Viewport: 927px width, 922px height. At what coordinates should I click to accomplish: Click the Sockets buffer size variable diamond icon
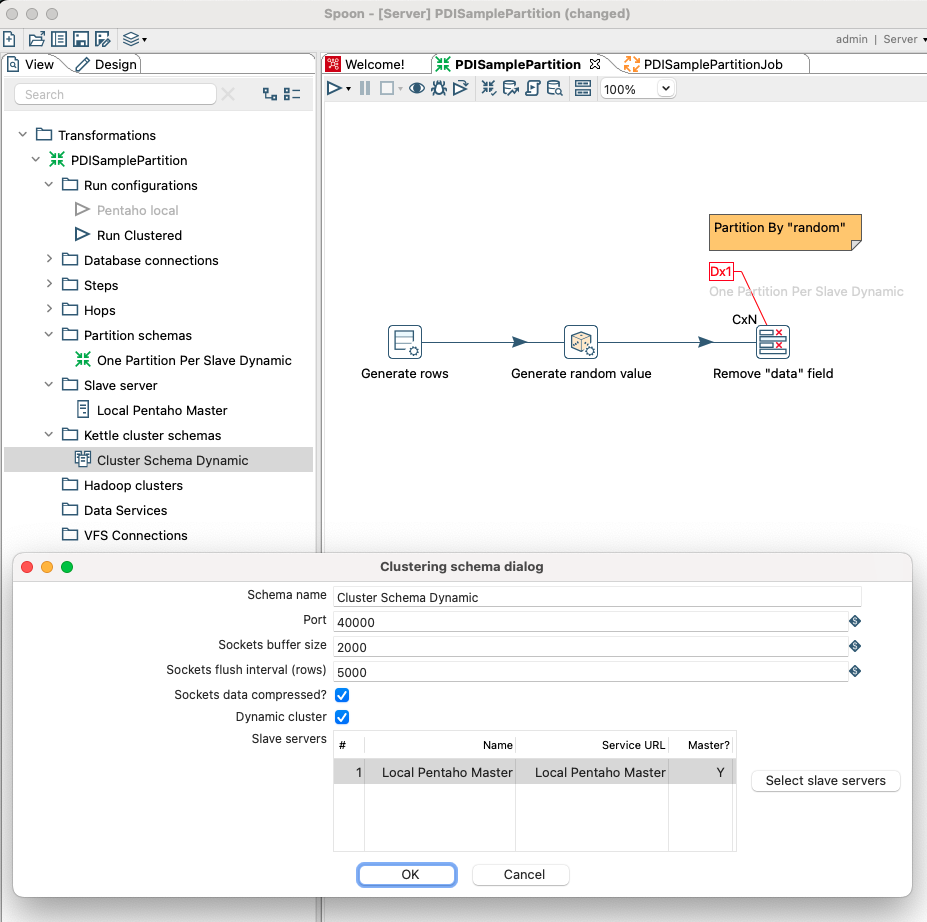coord(855,646)
